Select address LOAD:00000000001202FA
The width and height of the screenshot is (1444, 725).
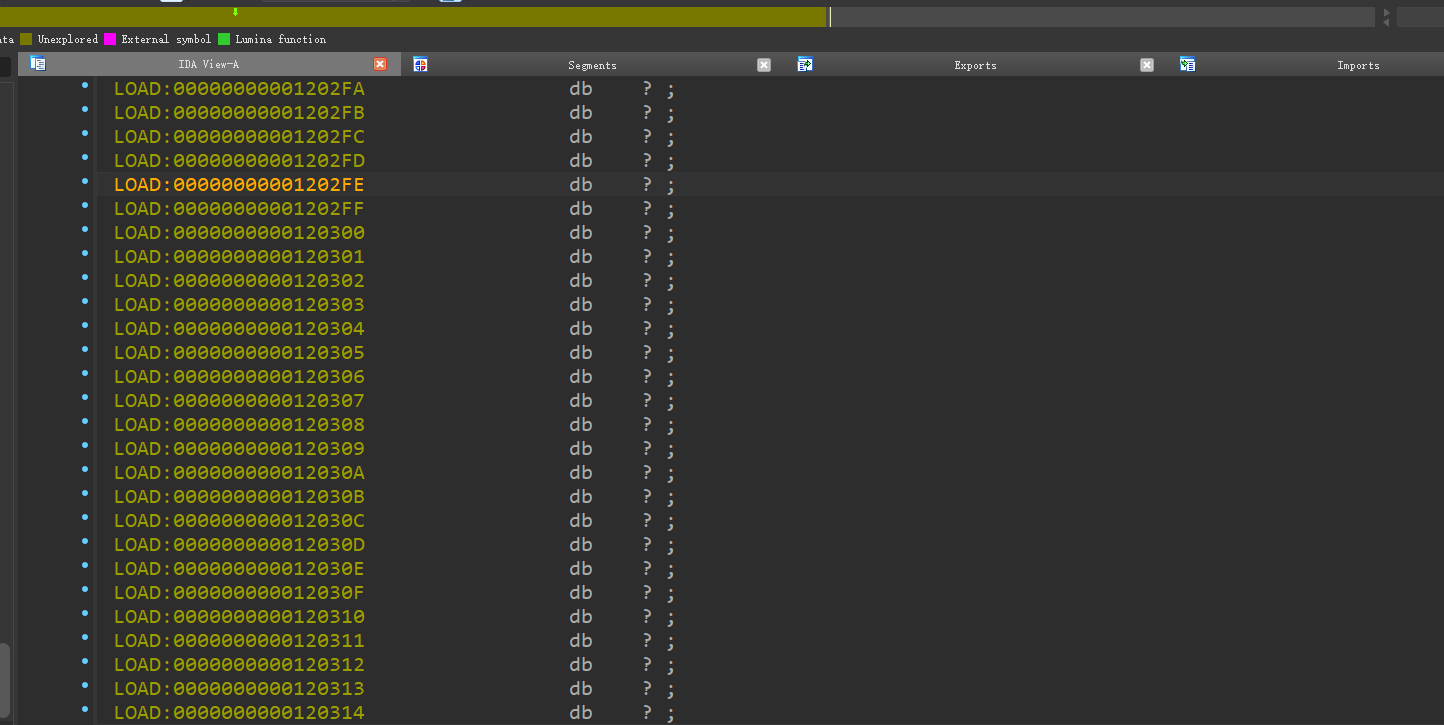point(239,89)
